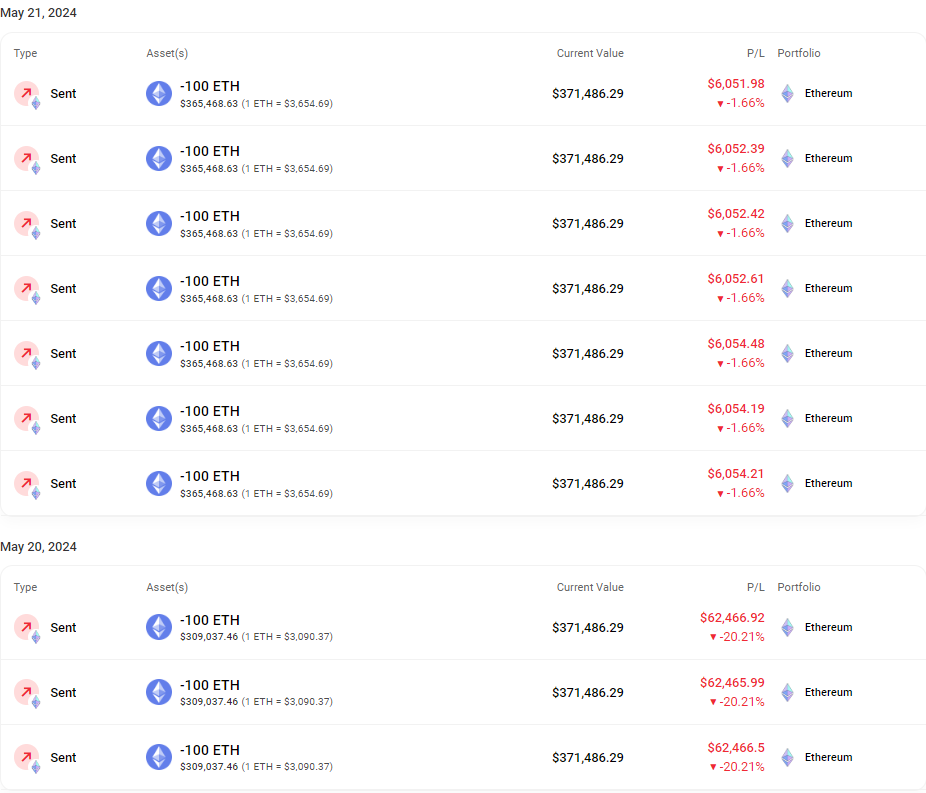Click the ETH coin icon in the $62,465.99 P/L row
The width and height of the screenshot is (926, 793).
tap(159, 692)
